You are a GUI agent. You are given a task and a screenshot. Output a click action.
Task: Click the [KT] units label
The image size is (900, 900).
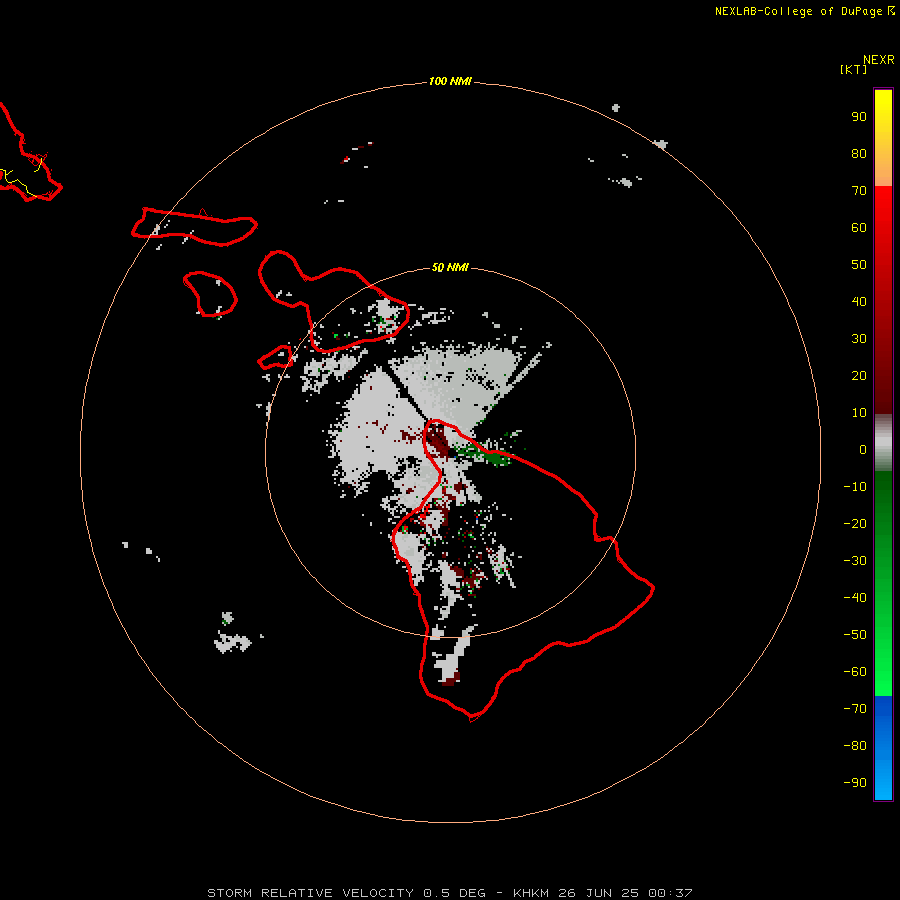(x=854, y=69)
